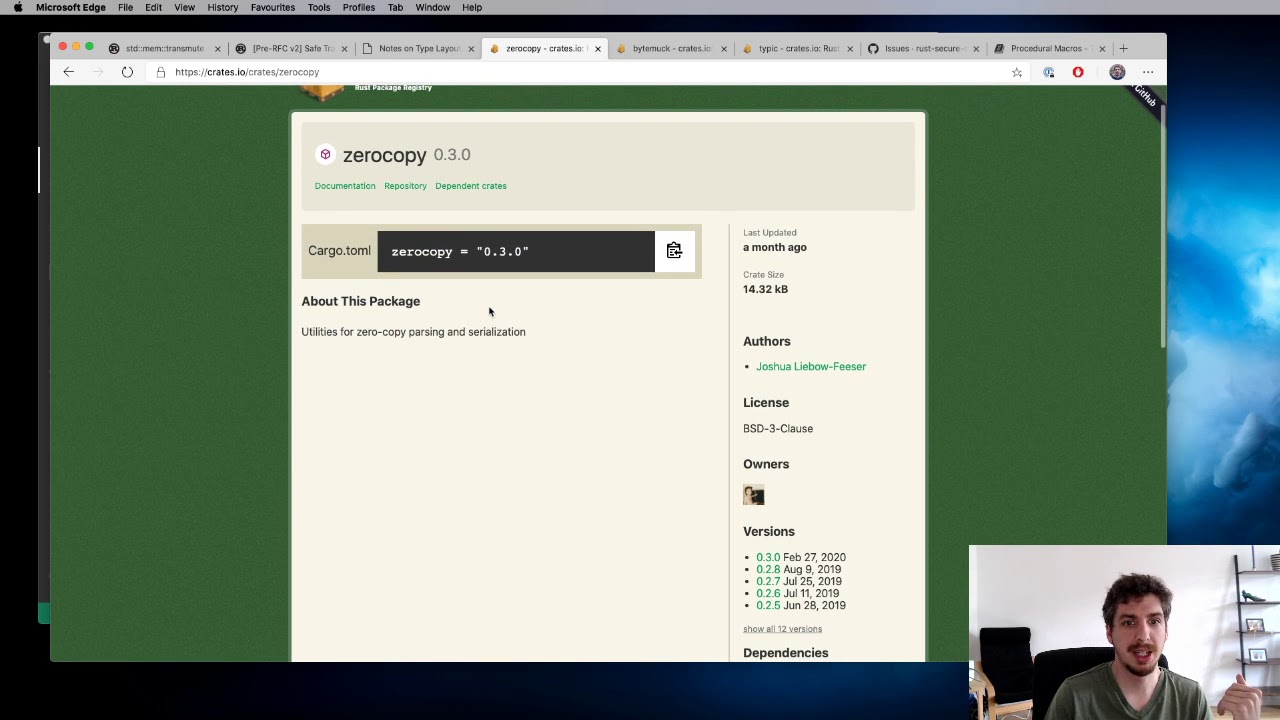Open the Favourites menu
Viewport: 1280px width, 720px height.
click(273, 7)
